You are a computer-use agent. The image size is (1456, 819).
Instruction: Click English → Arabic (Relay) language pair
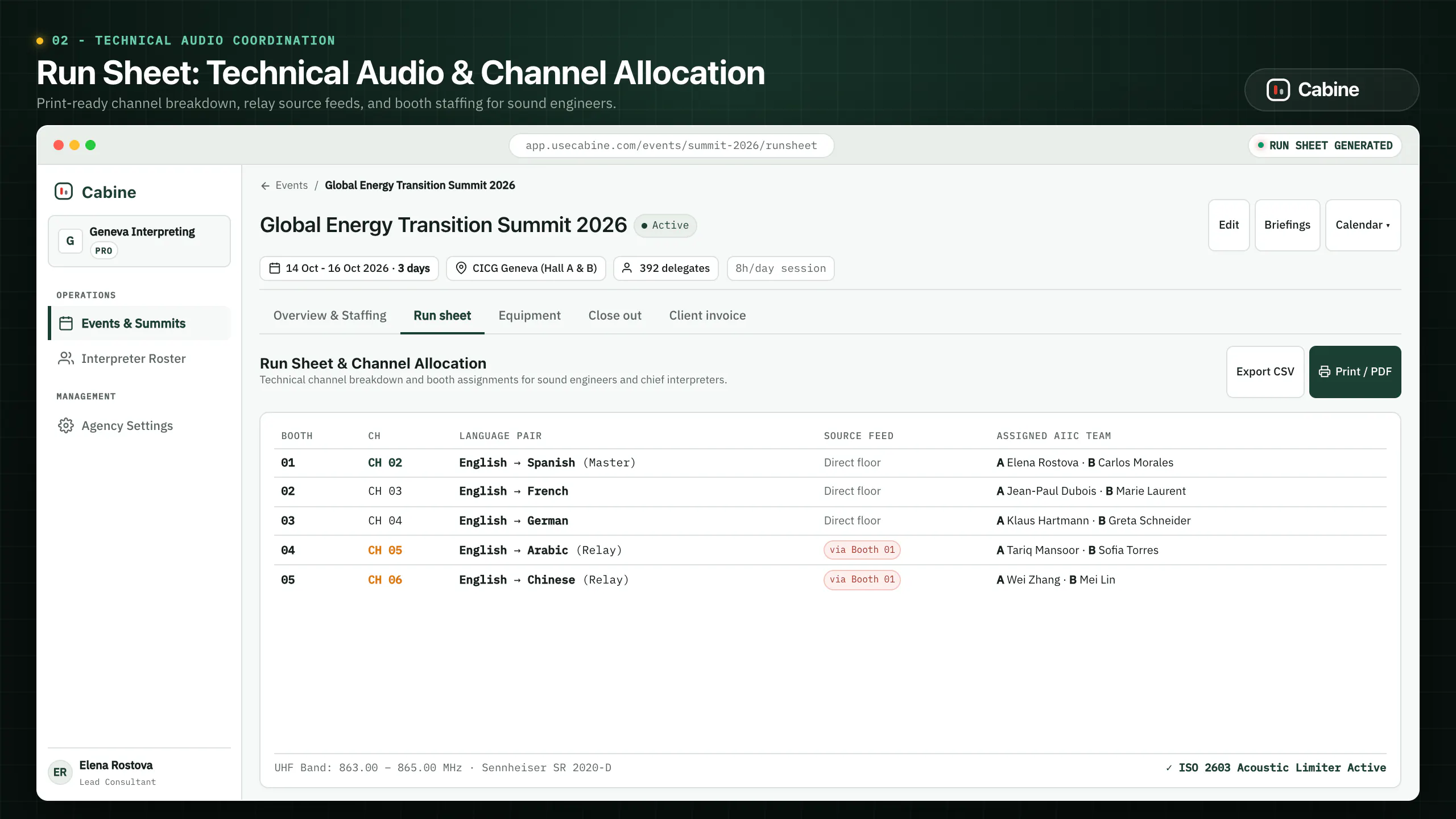(x=540, y=551)
